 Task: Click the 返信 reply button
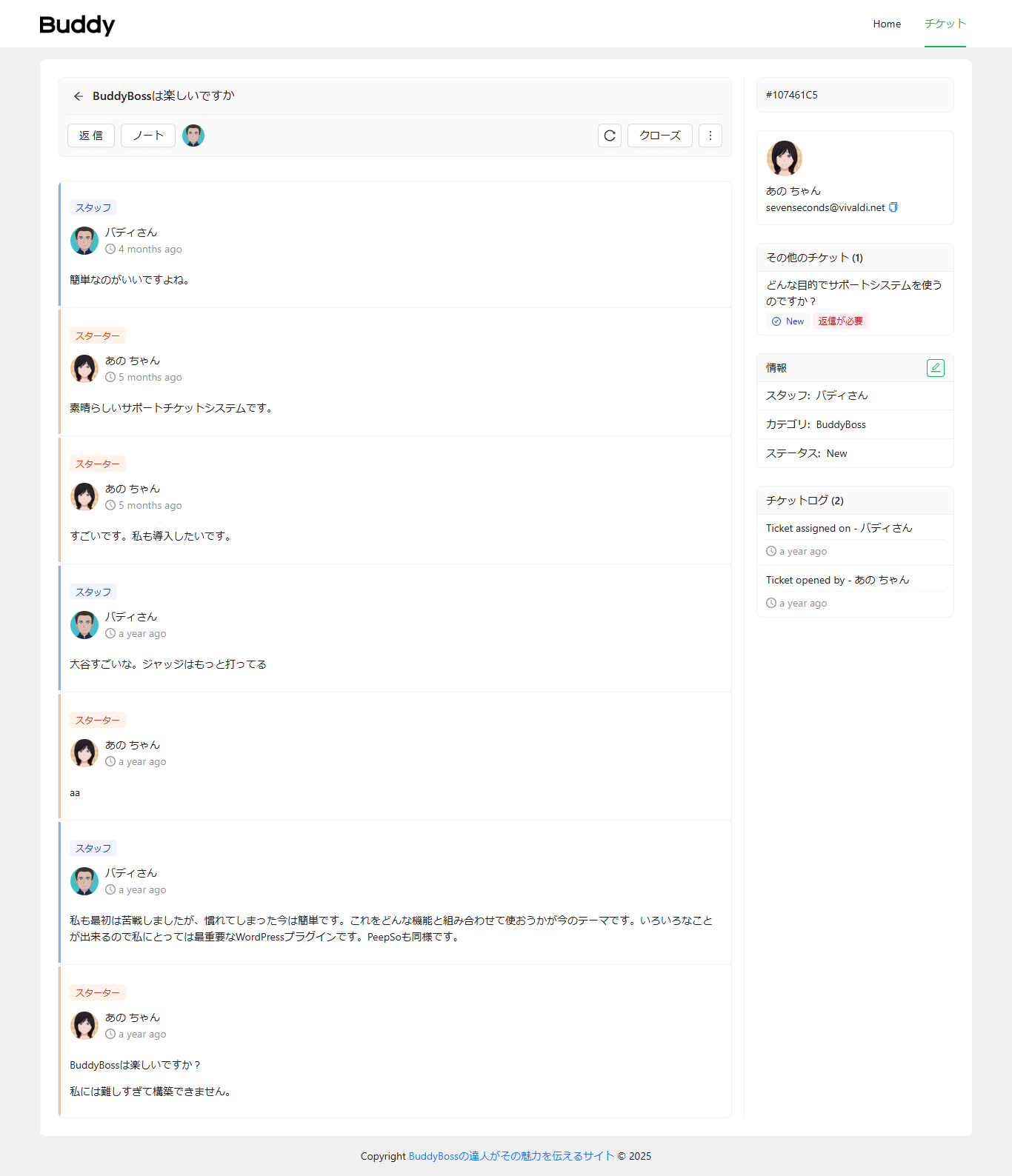(x=91, y=136)
